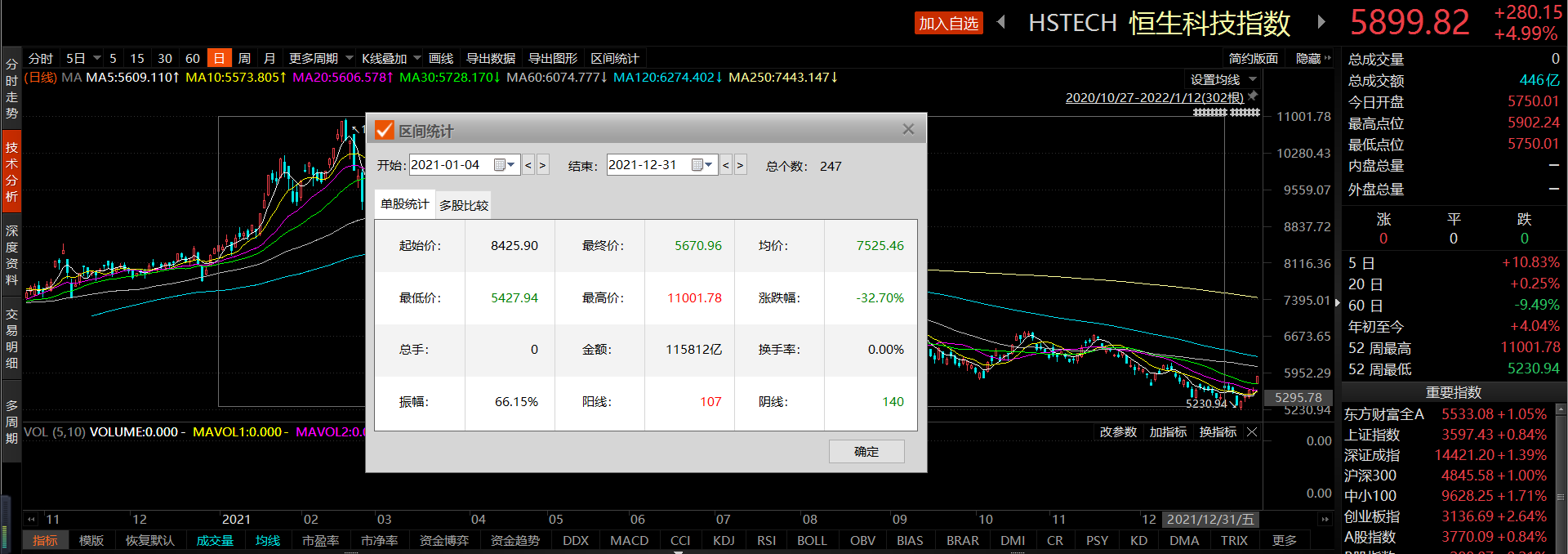
Task: Pin the chart date range
Action: [1253, 96]
